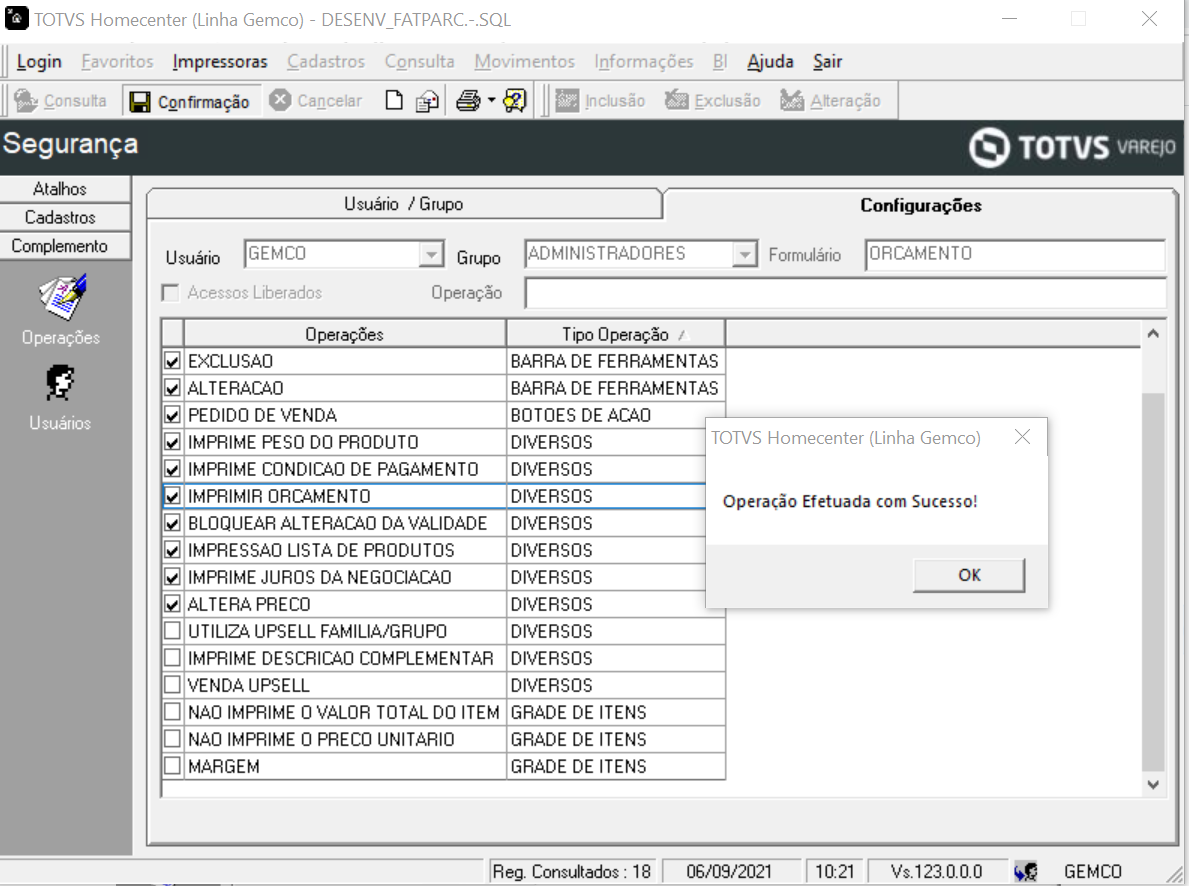This screenshot has width=1189, height=886.
Task: Open the printer options dropdown arrow
Action: click(x=491, y=100)
